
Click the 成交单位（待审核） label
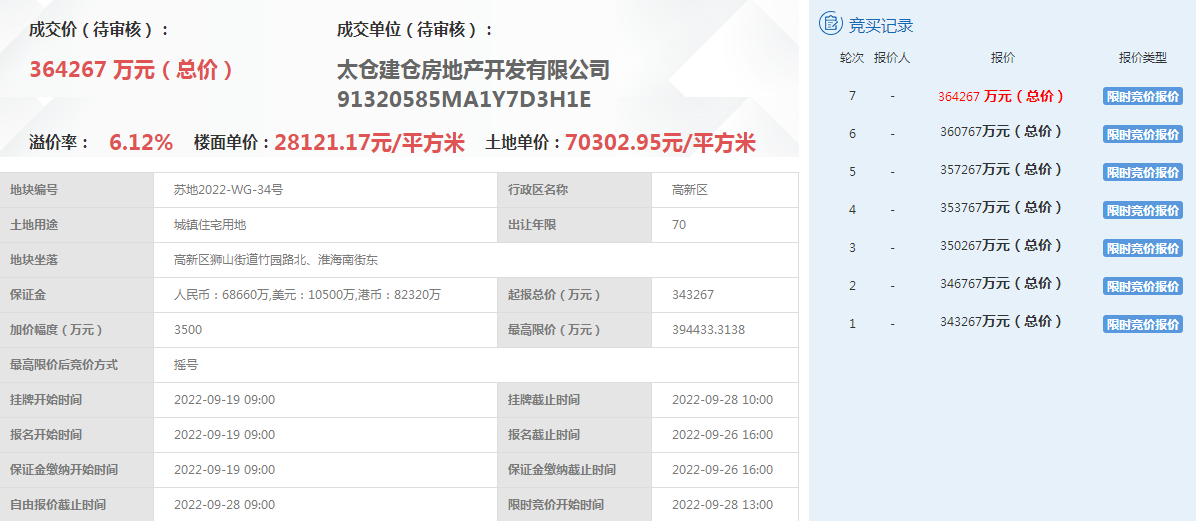pyautogui.click(x=415, y=31)
